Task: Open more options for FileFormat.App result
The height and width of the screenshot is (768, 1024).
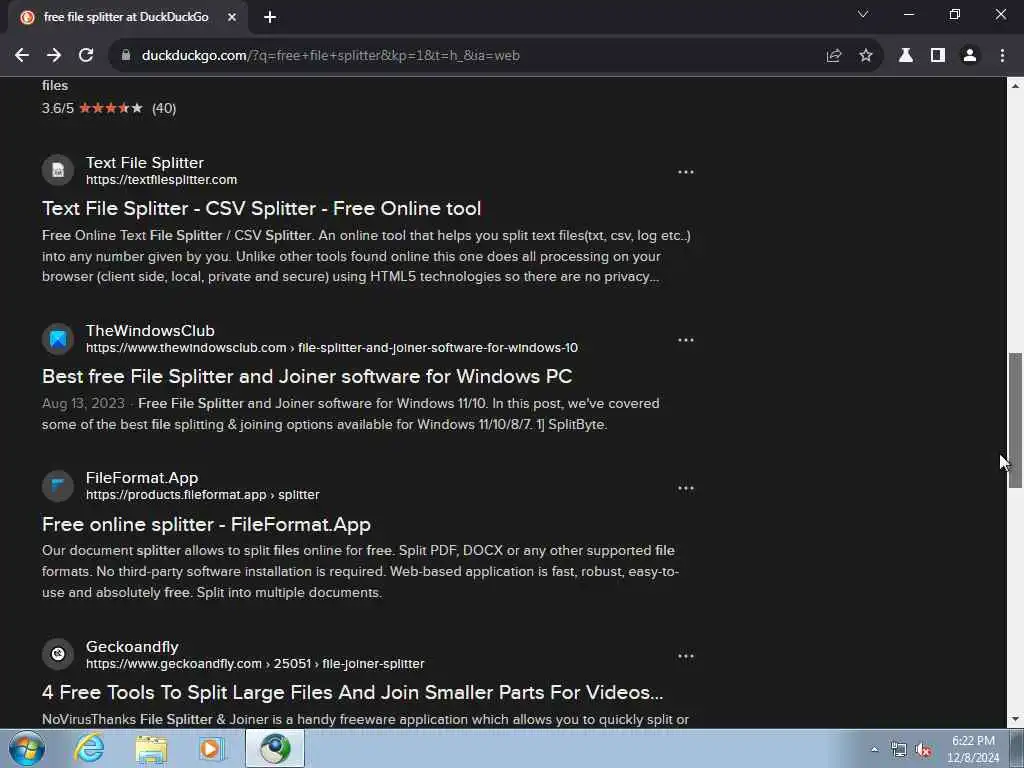Action: click(686, 488)
